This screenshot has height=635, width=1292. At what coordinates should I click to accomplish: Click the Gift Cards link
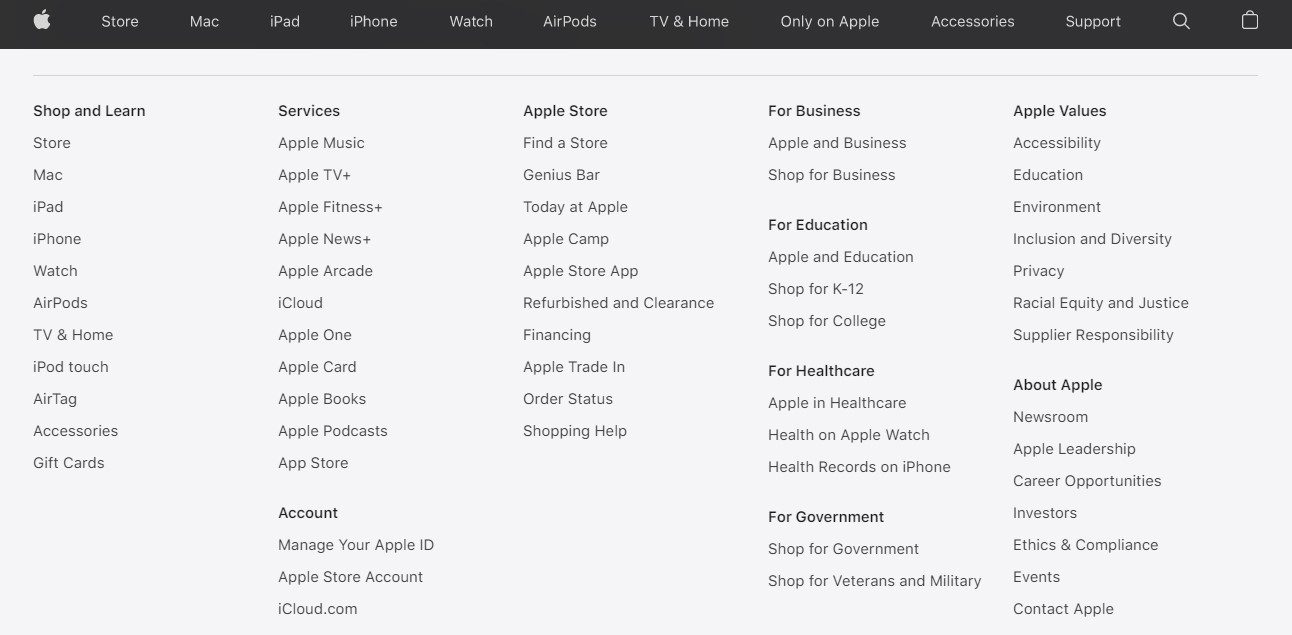pyautogui.click(x=68, y=462)
